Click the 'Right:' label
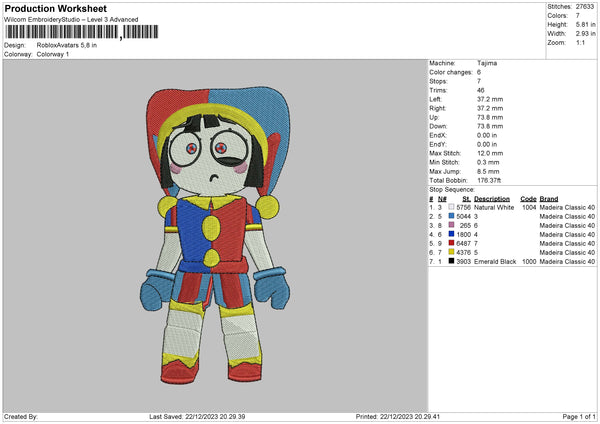The width and height of the screenshot is (600, 424). click(438, 108)
